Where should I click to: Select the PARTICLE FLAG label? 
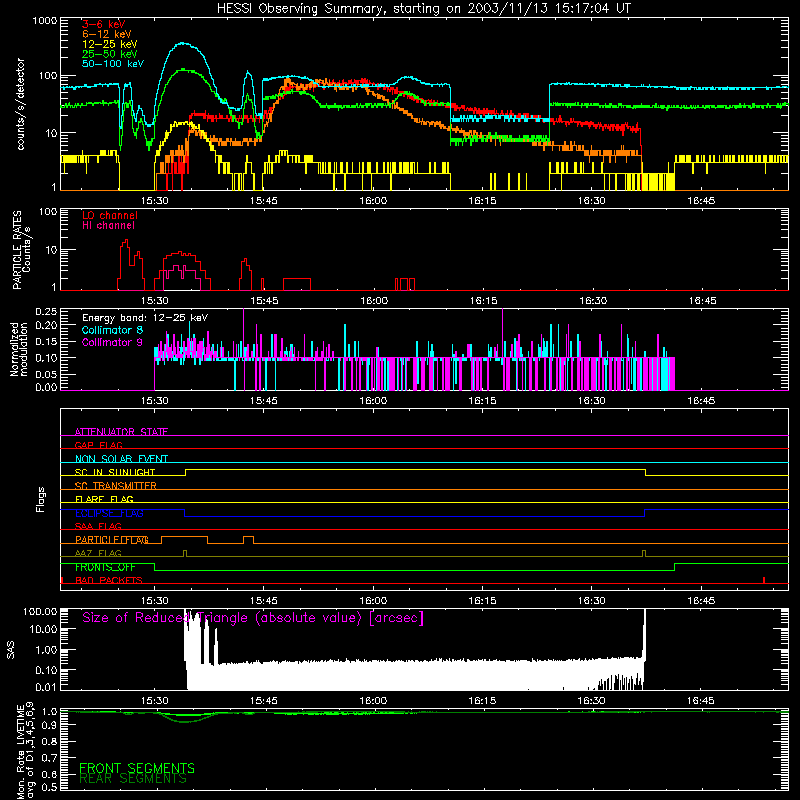112,540
